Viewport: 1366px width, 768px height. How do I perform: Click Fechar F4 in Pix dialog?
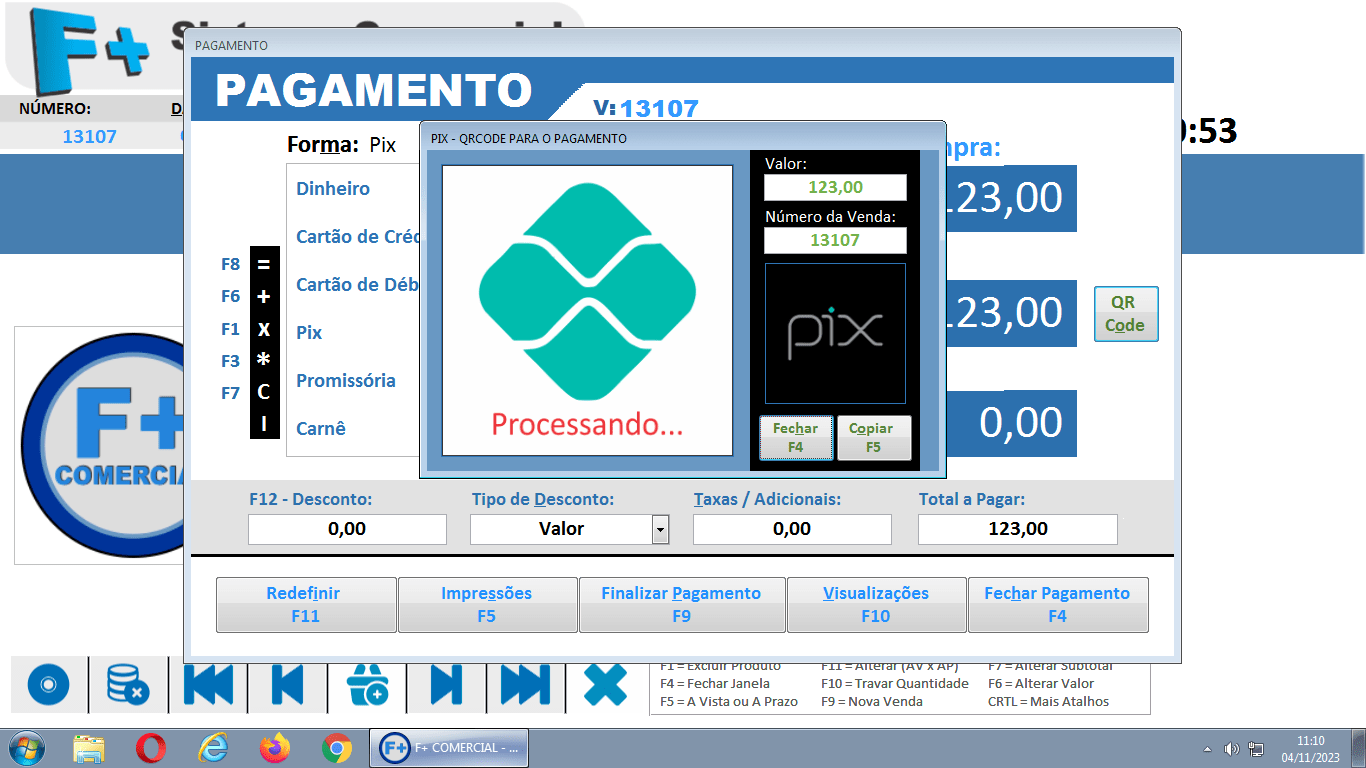click(796, 437)
